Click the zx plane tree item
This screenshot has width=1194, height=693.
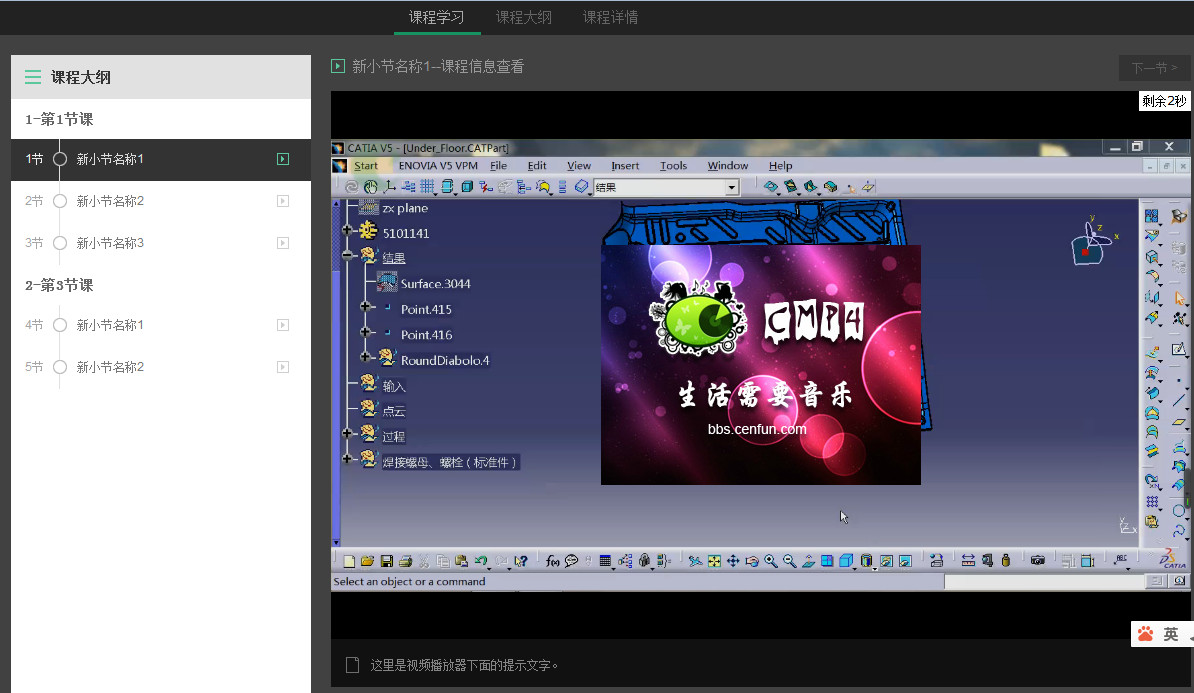(405, 208)
